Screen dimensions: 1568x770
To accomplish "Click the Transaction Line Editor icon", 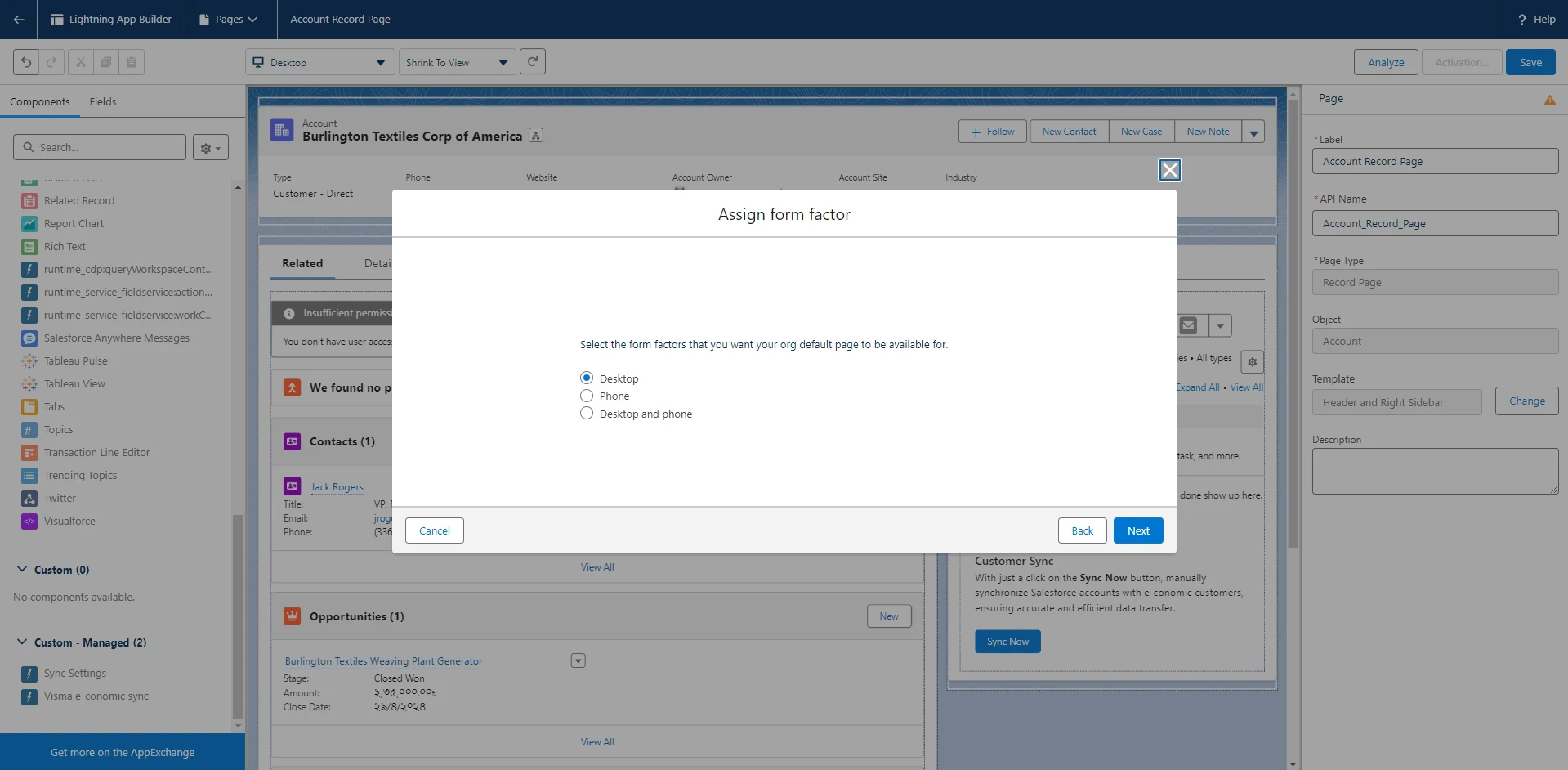I will point(29,453).
